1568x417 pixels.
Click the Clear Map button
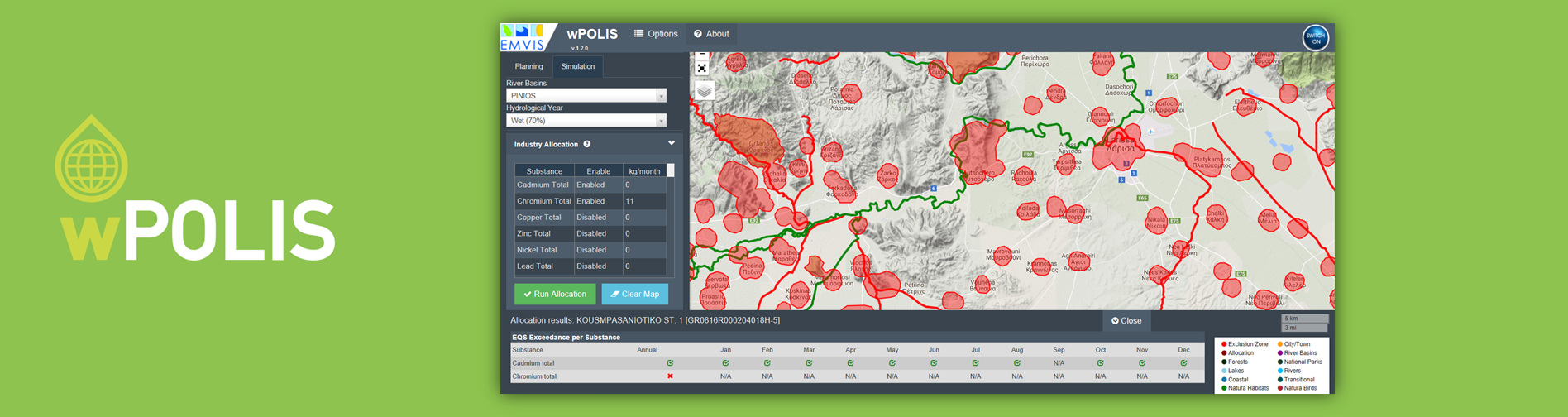point(635,294)
